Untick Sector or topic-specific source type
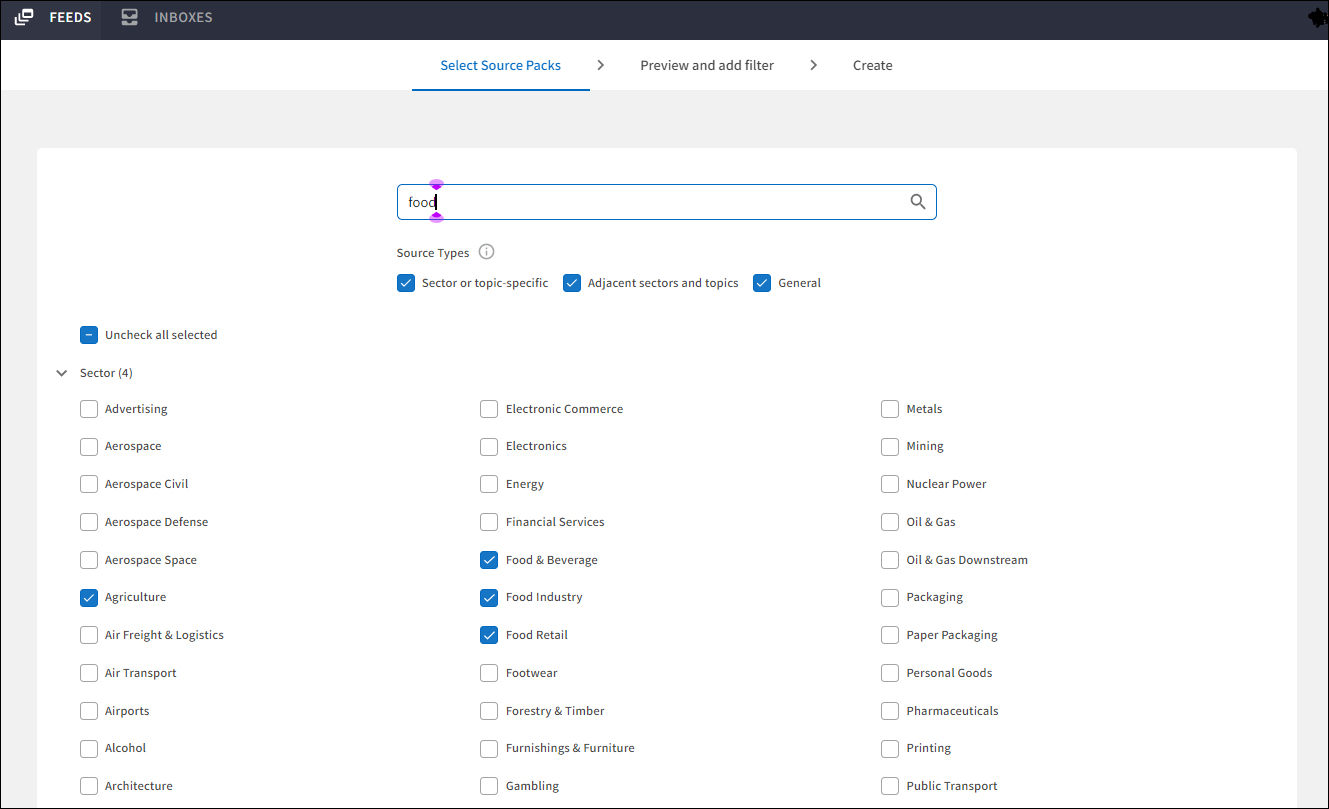The width and height of the screenshot is (1329, 809). [x=406, y=283]
